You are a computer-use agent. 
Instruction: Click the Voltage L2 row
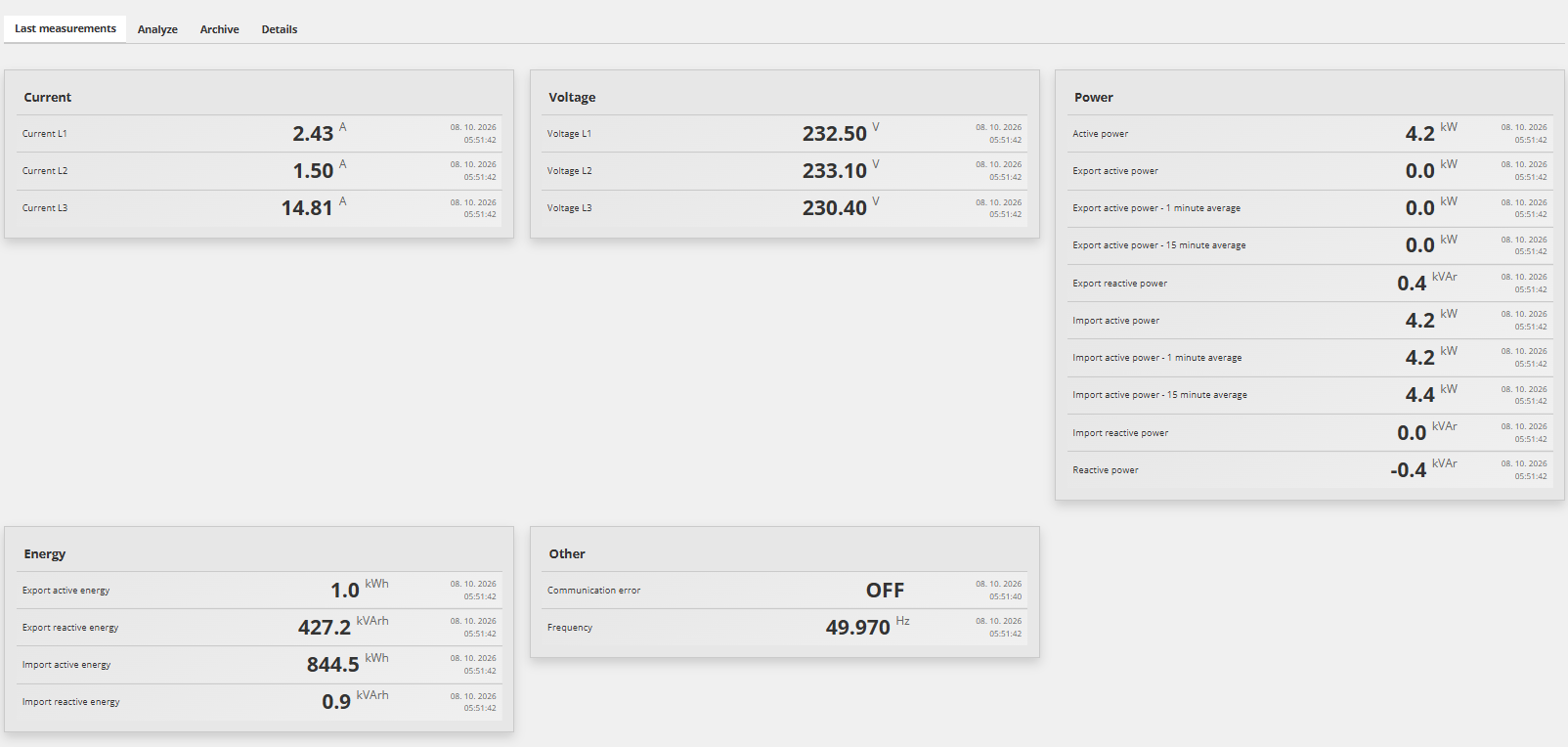pyautogui.click(x=784, y=171)
